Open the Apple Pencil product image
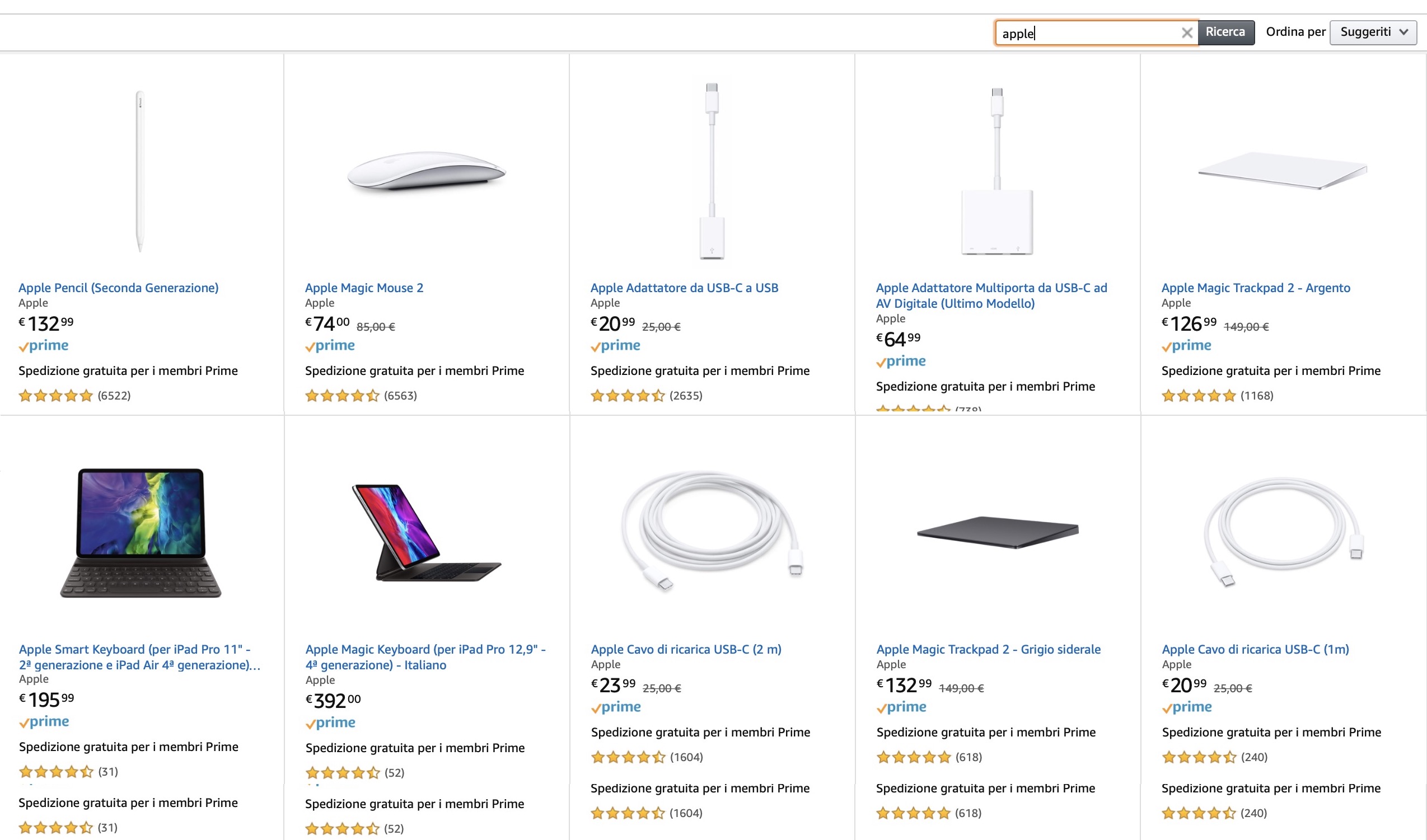This screenshot has height=840, width=1427. point(140,170)
